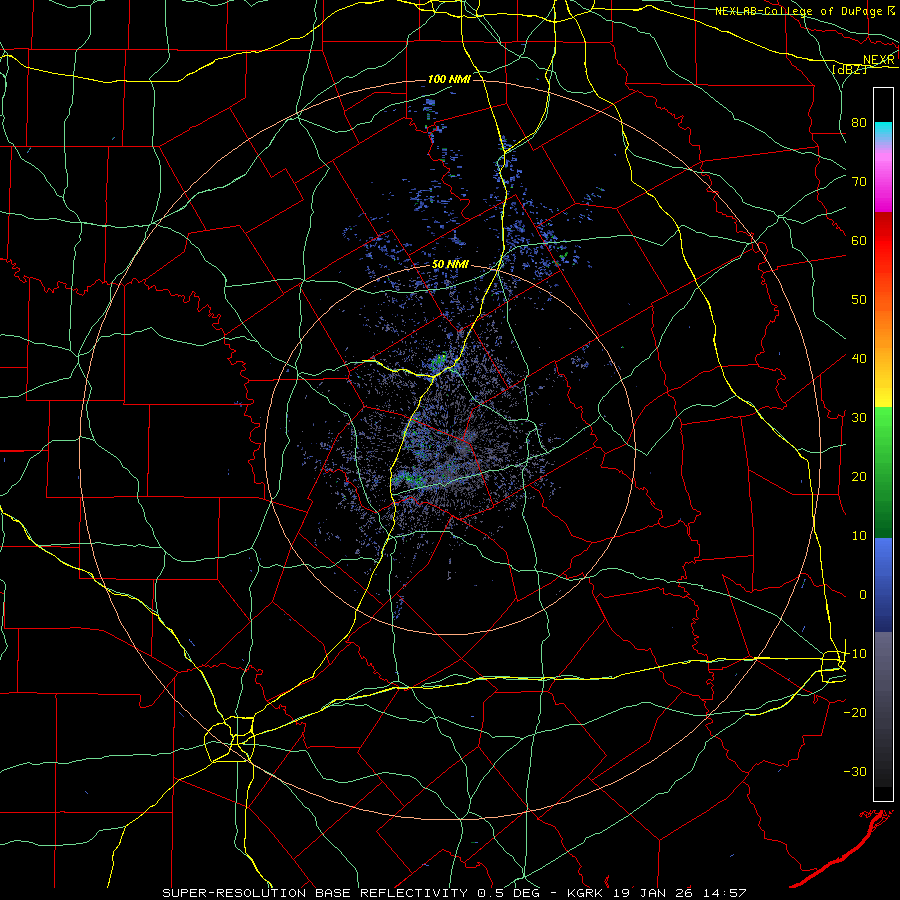Image resolution: width=900 pixels, height=900 pixels.
Task: Click the [dBZ] unit label
Action: click(849, 69)
